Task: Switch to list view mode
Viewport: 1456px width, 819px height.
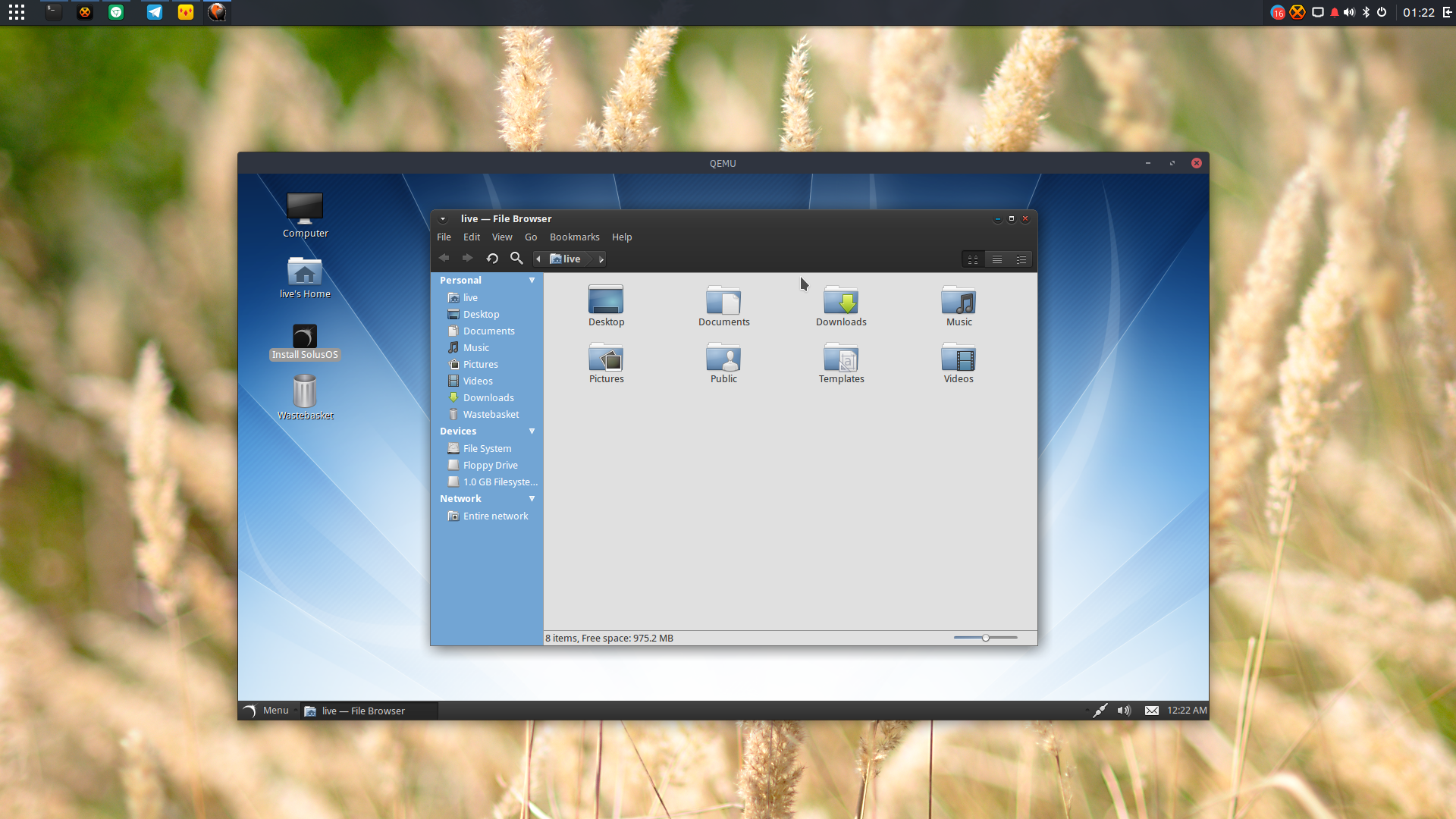Action: tap(997, 259)
